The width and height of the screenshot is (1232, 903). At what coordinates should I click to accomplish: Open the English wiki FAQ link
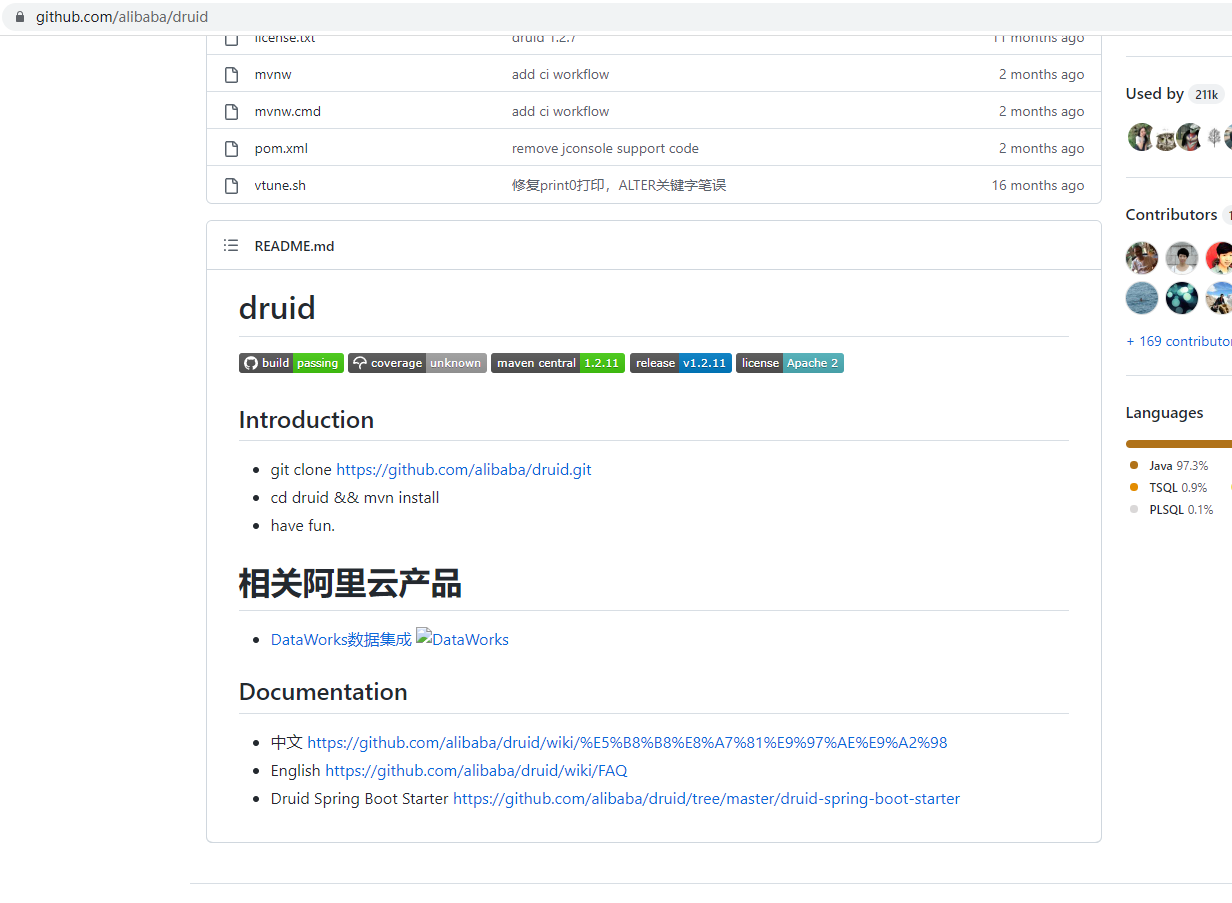(x=476, y=771)
